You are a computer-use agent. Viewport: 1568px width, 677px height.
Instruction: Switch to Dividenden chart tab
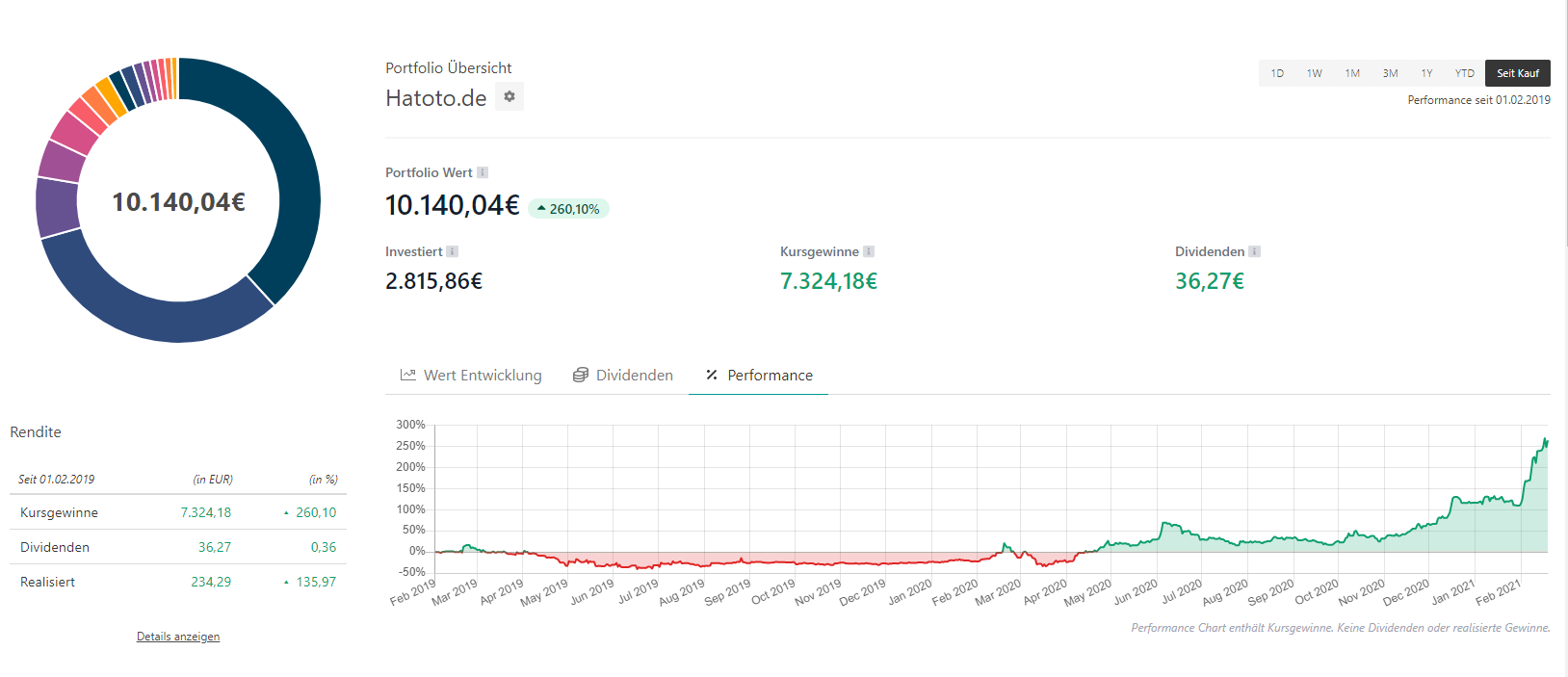click(x=623, y=376)
